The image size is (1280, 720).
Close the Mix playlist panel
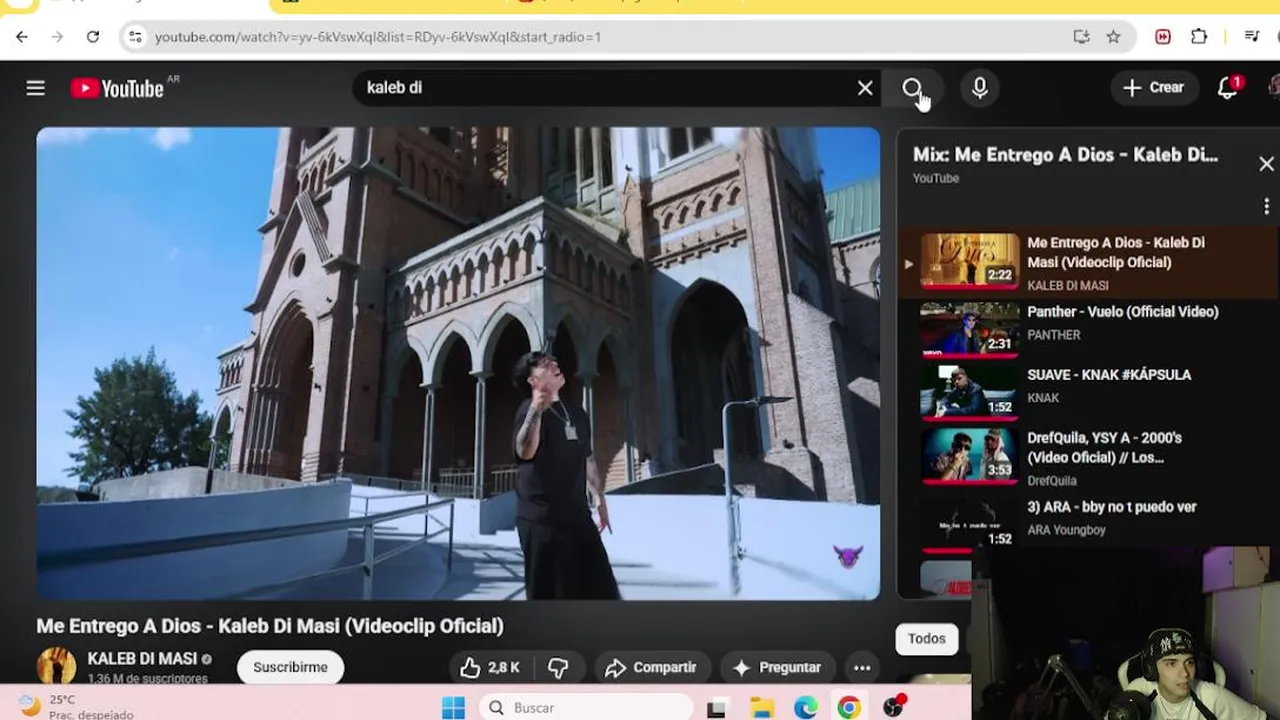[x=1266, y=164]
